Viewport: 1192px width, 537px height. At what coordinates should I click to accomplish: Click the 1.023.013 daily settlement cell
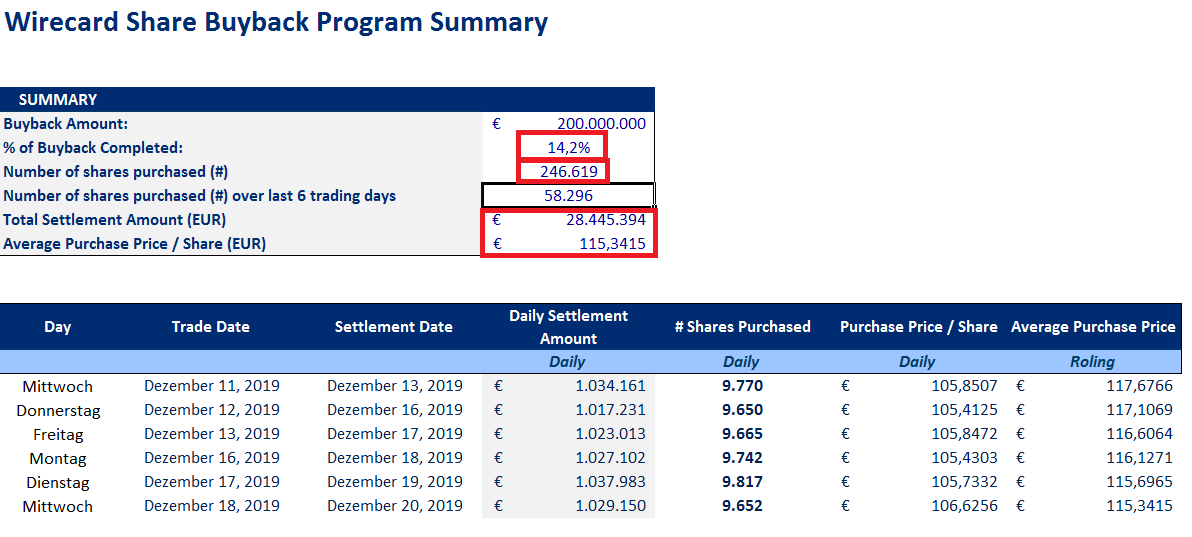[x=610, y=434]
